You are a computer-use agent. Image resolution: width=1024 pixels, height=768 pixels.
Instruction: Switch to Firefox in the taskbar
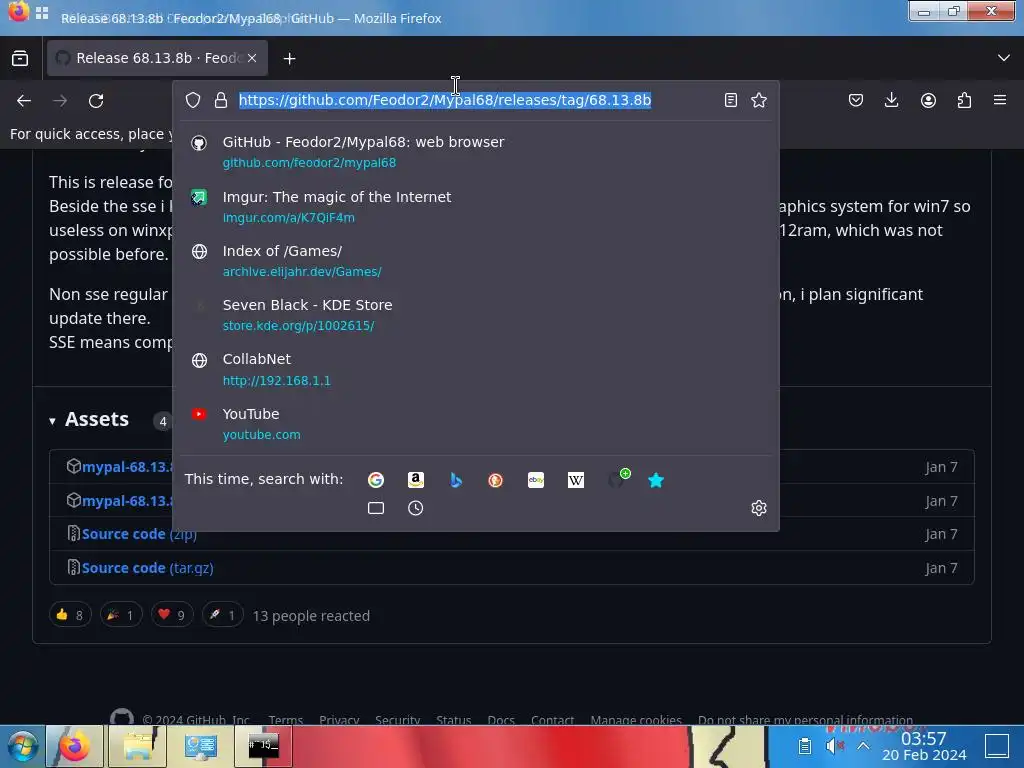click(x=74, y=746)
